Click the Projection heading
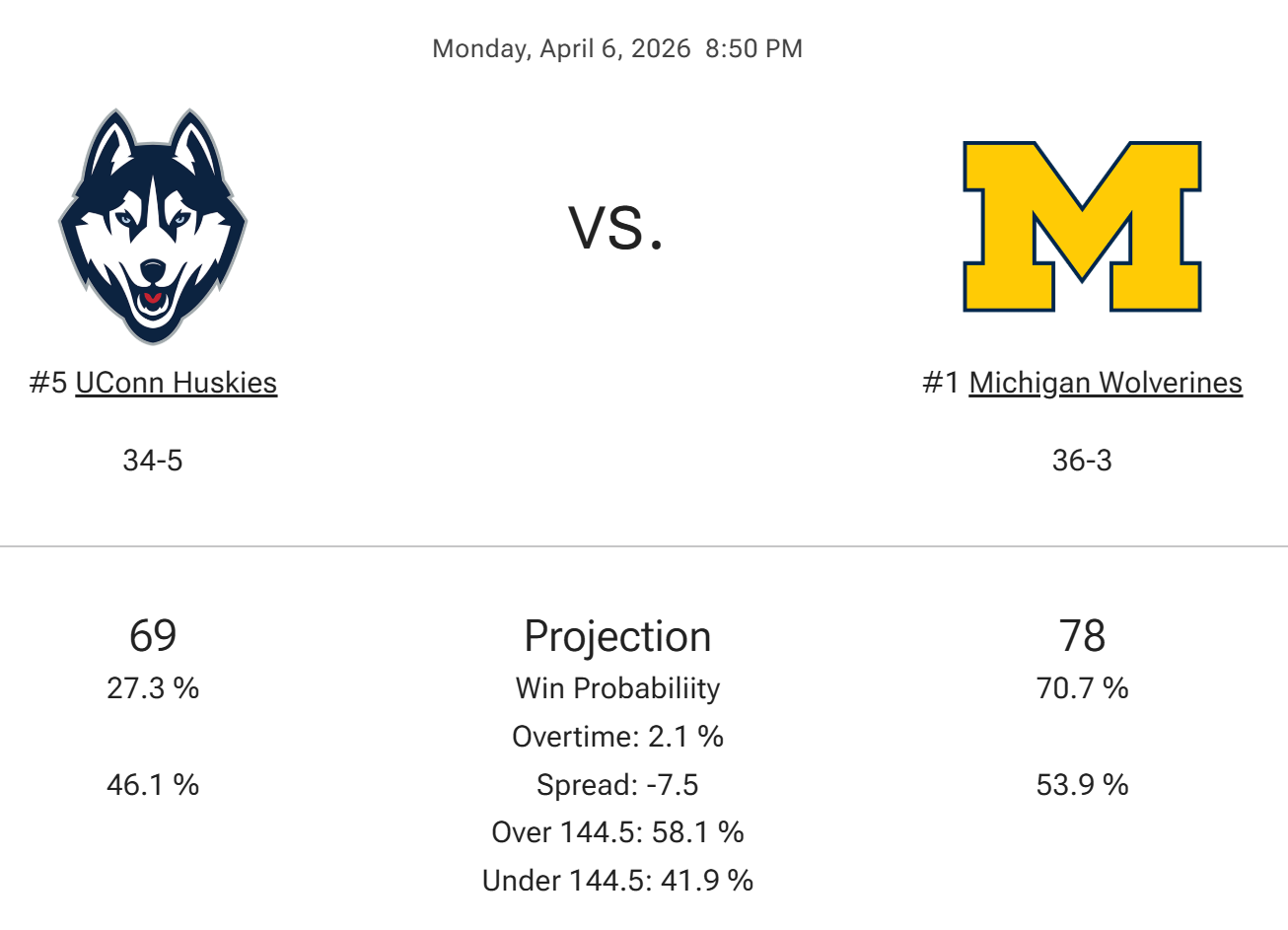Image resolution: width=1288 pixels, height=930 pixels. tap(617, 636)
